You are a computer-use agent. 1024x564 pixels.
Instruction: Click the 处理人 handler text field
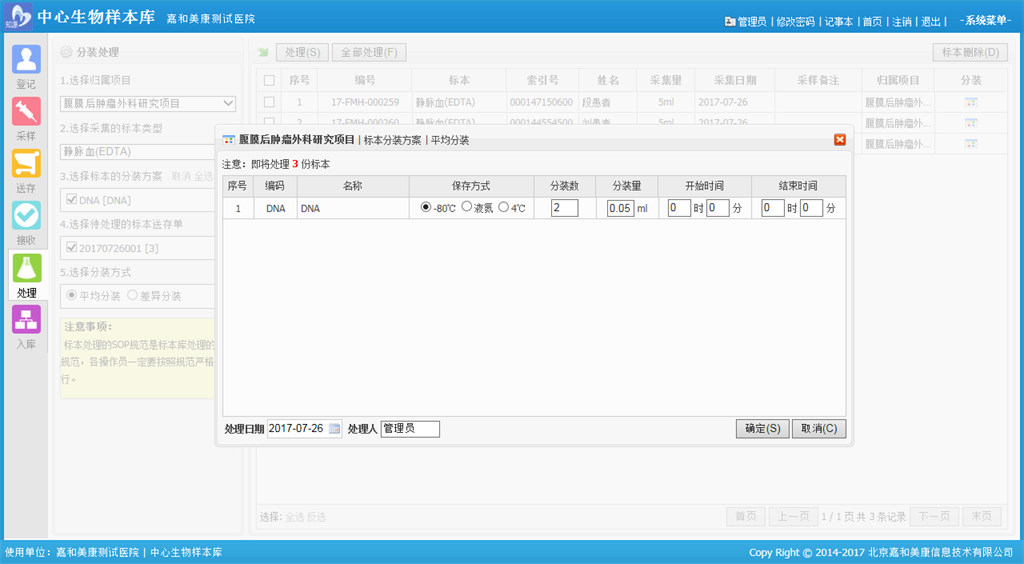pyautogui.click(x=410, y=429)
